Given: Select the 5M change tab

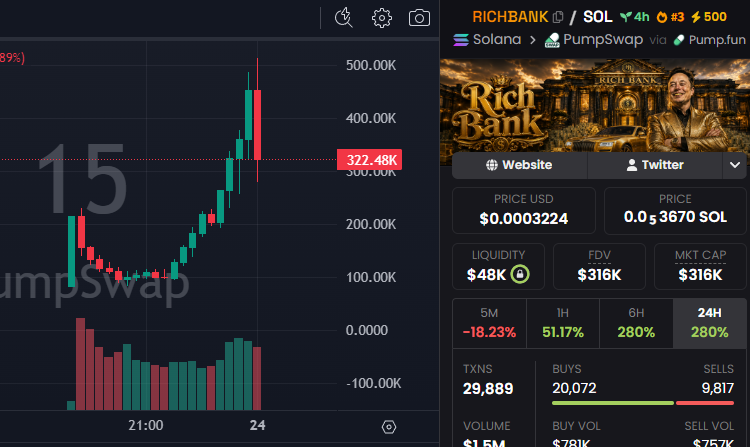Looking at the screenshot, I should [x=489, y=323].
